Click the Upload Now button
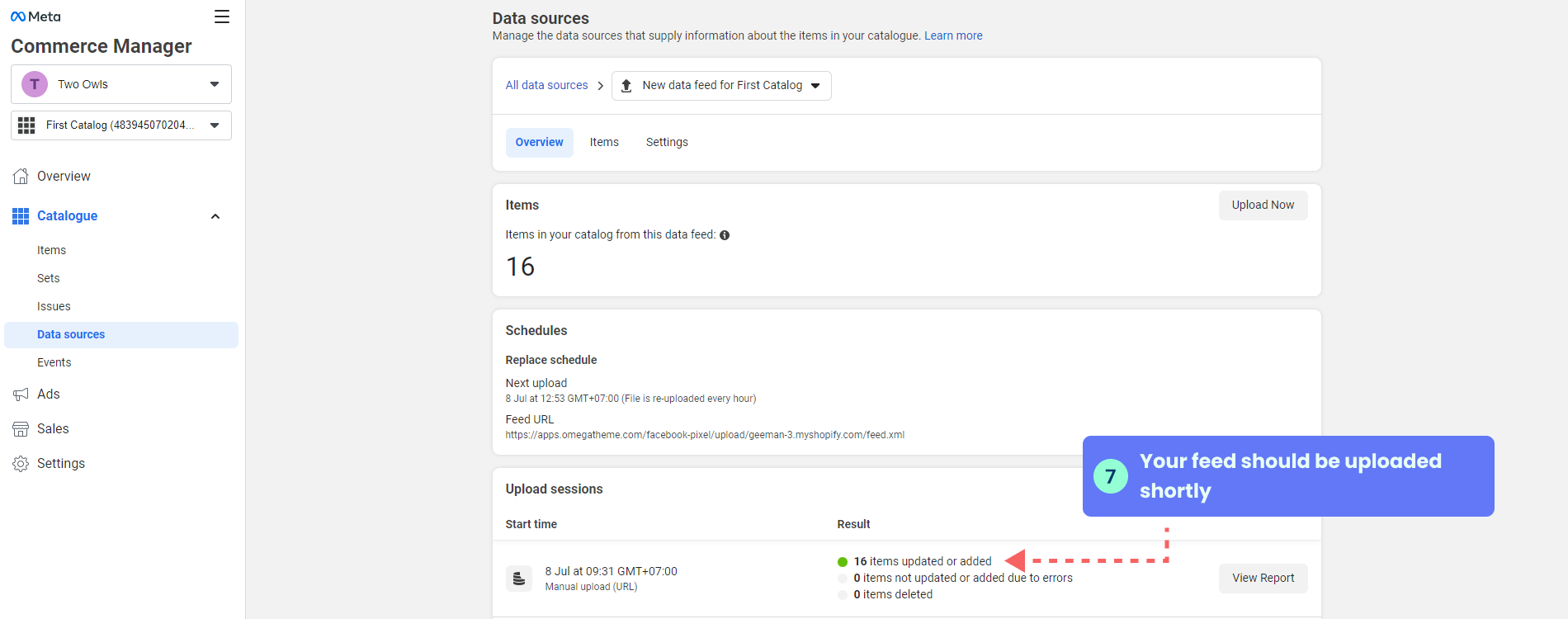The width and height of the screenshot is (1568, 619). (x=1263, y=206)
